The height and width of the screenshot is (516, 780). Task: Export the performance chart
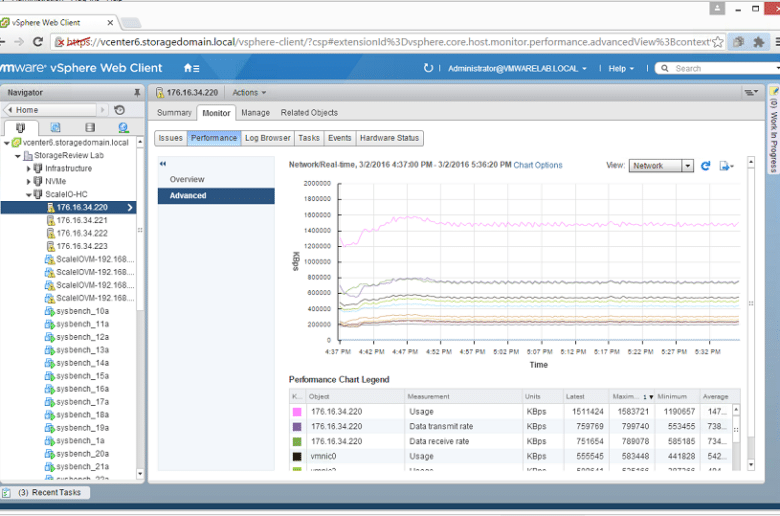click(724, 166)
